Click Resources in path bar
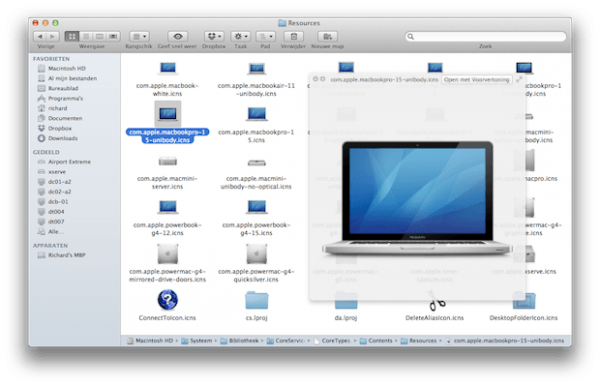Screen dimensions: 600x386 click(419, 341)
